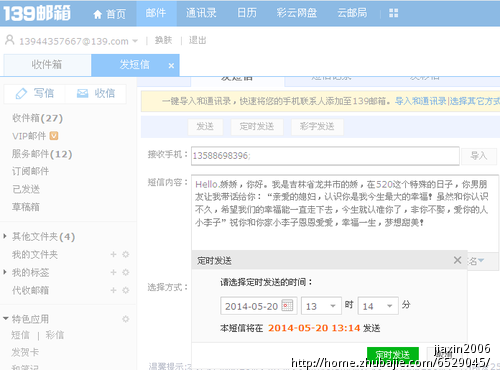Image resolution: width=500 pixels, height=370 pixels.
Task: Switch to the 收件箱 tab
Action: (x=47, y=65)
